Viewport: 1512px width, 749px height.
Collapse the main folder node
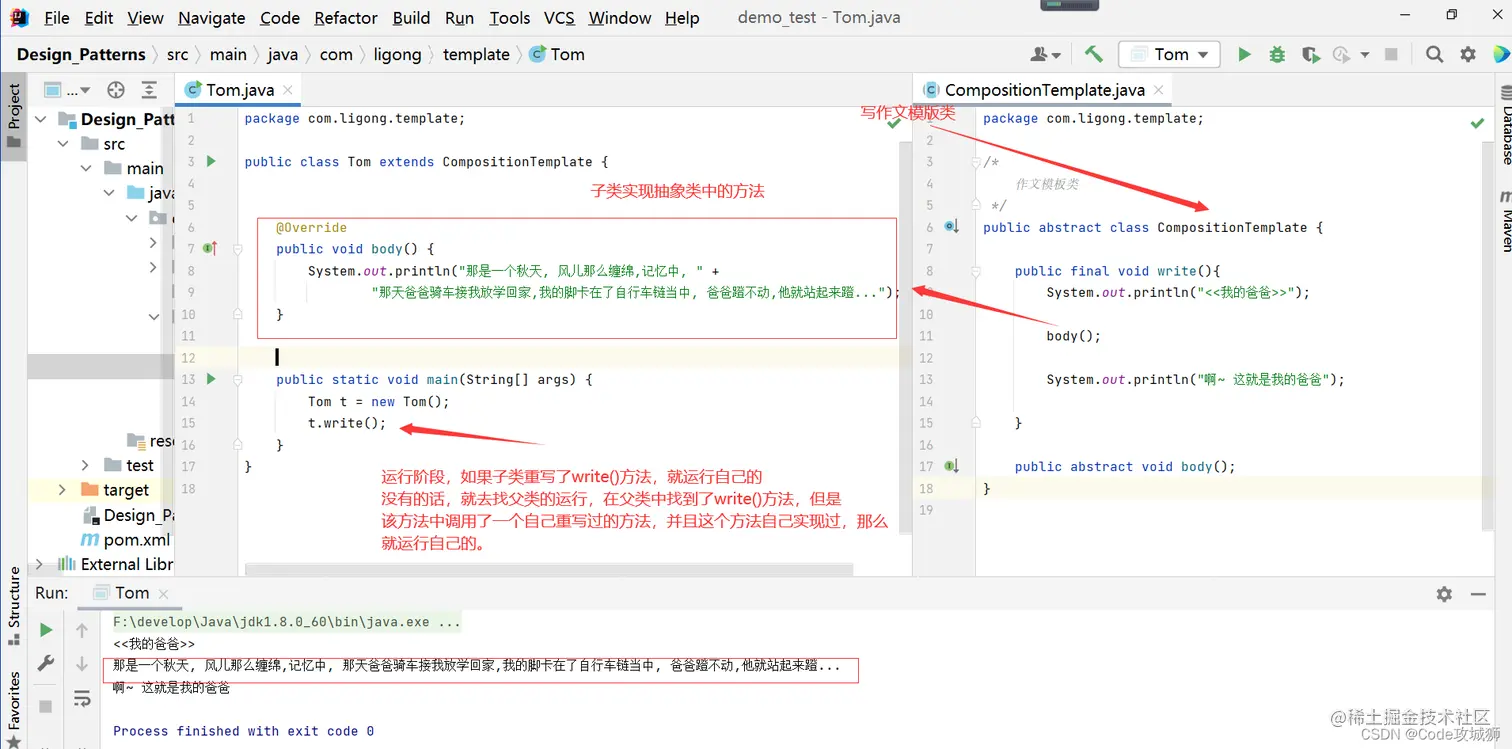(86, 168)
